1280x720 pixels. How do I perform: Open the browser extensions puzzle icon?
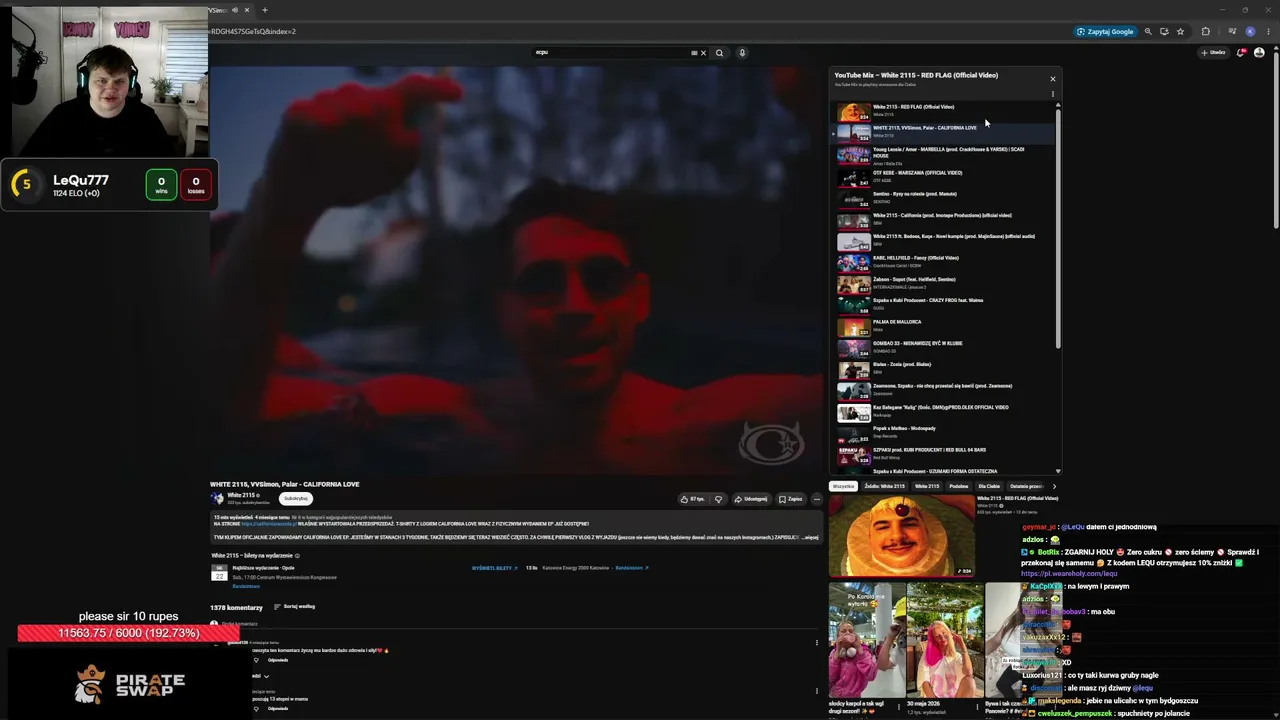click(x=1206, y=31)
